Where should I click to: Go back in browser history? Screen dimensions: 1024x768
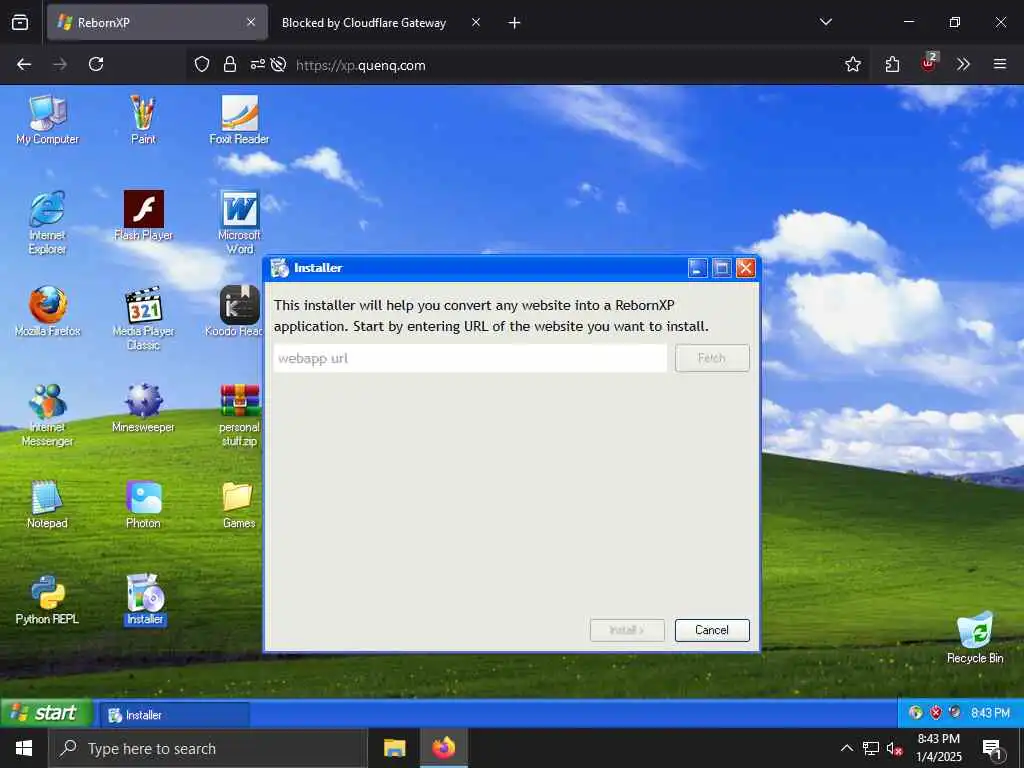point(24,64)
